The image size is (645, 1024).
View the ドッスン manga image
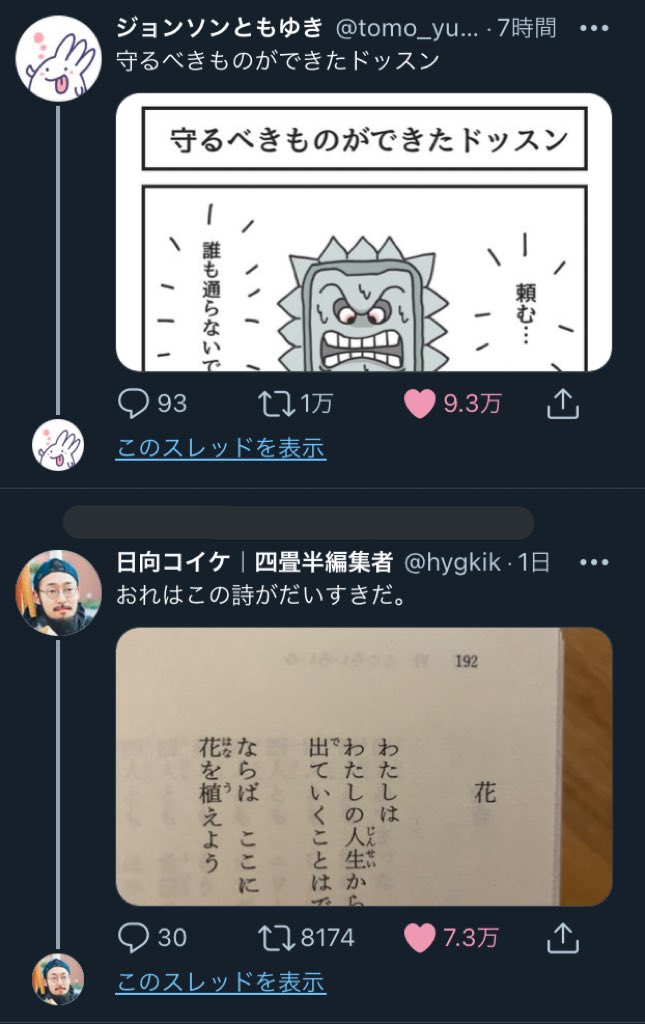click(x=364, y=232)
